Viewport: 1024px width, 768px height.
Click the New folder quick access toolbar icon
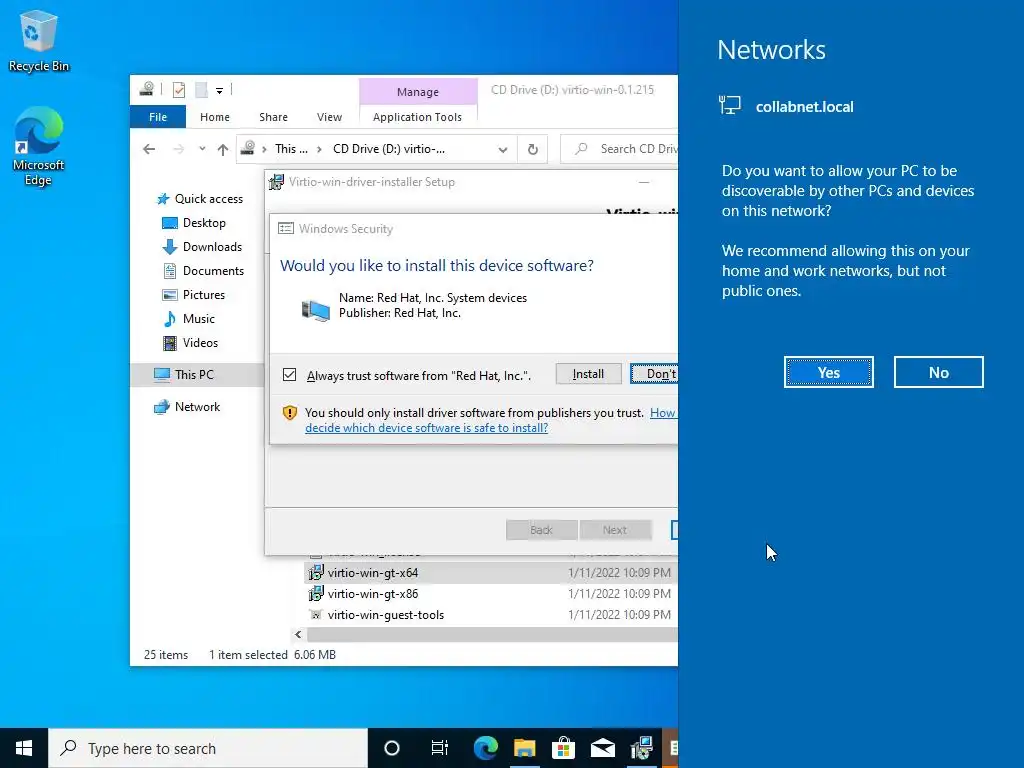tap(201, 89)
